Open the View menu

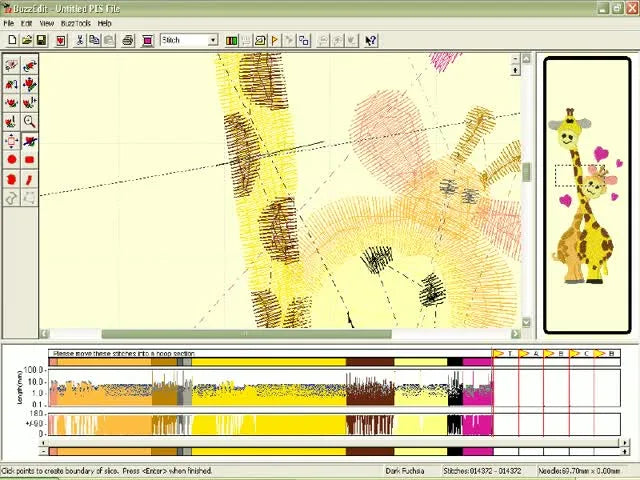[x=46, y=23]
